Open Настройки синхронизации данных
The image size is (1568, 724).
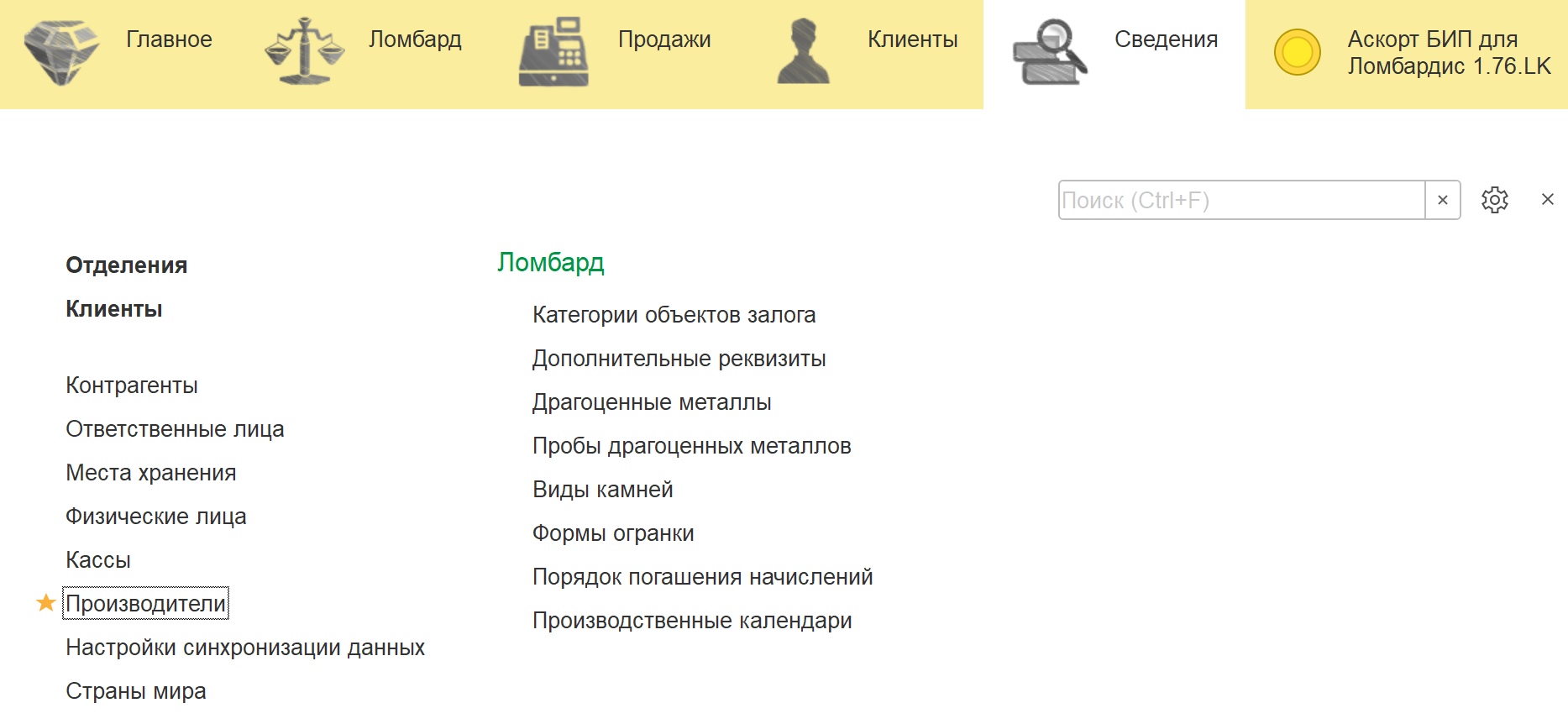pyautogui.click(x=245, y=648)
